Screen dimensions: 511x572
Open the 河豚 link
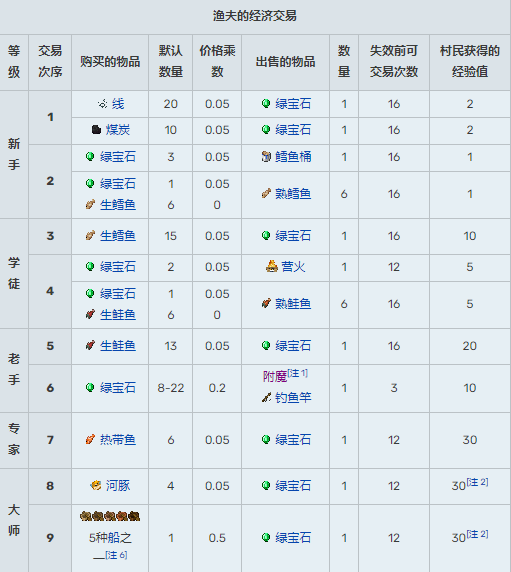tap(118, 486)
